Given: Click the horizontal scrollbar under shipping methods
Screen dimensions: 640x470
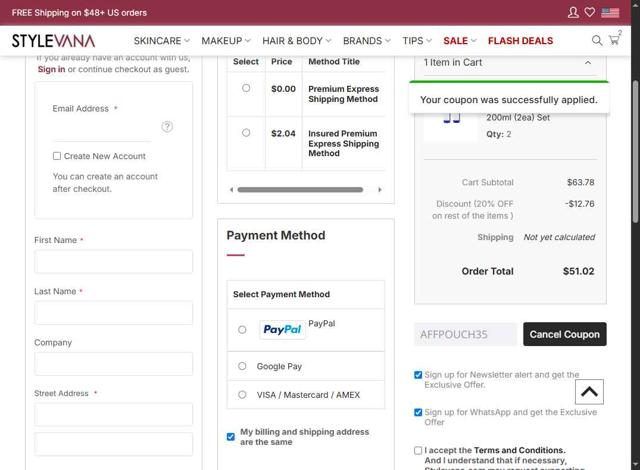Looking at the screenshot, I should tap(300, 190).
